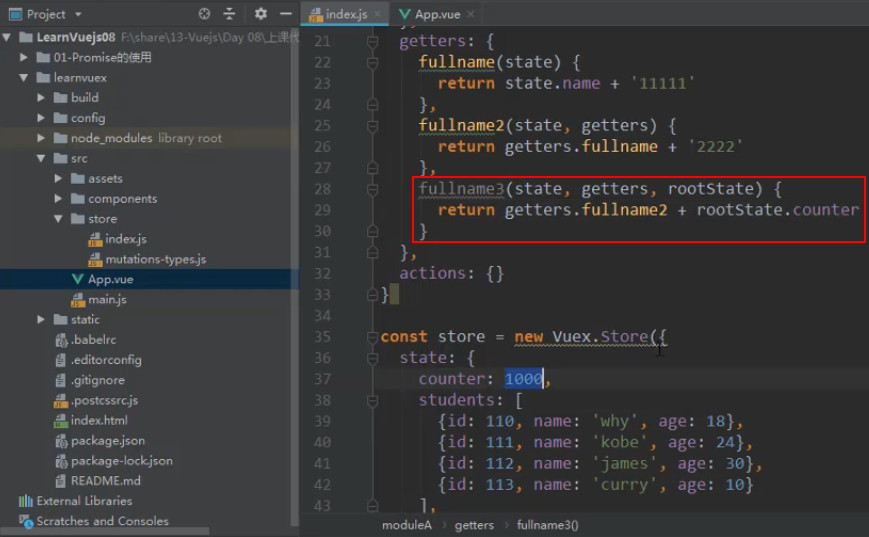Expand the static folder
The image size is (869, 537).
[x=40, y=320]
